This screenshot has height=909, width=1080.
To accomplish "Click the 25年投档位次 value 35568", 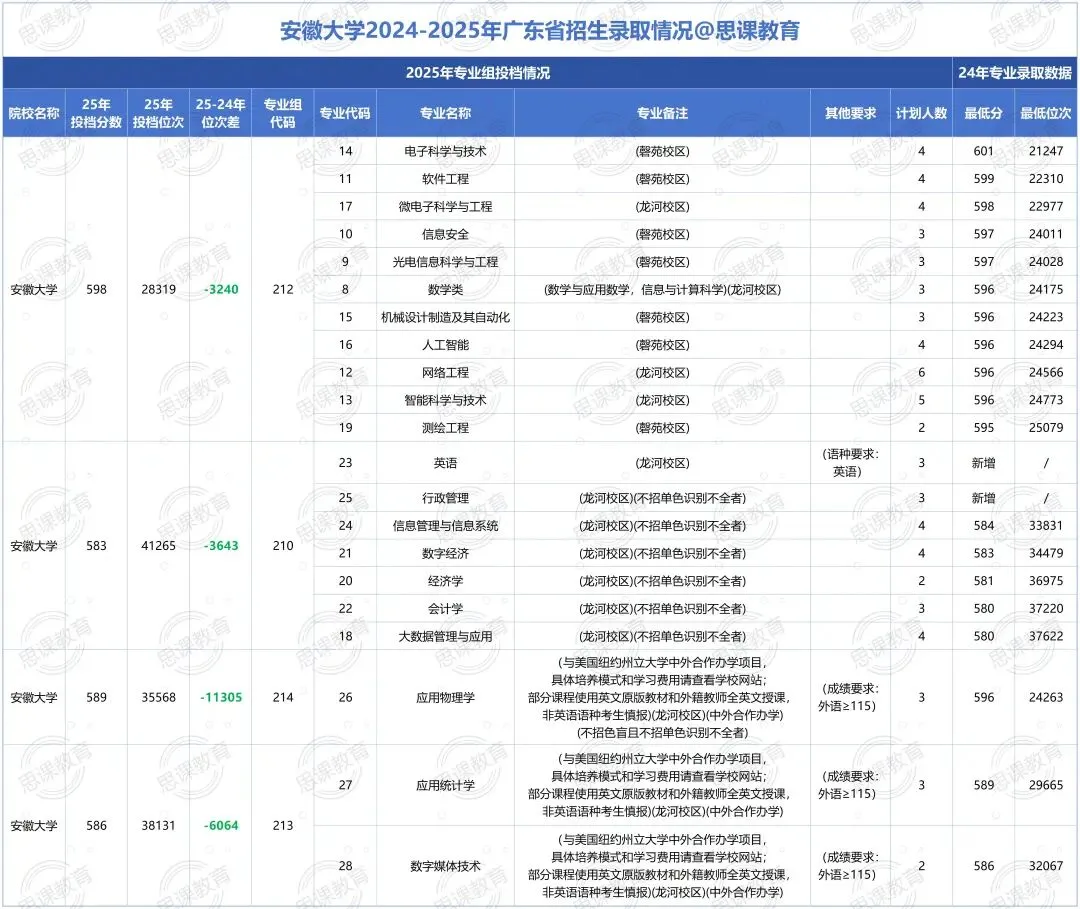I will point(158,698).
